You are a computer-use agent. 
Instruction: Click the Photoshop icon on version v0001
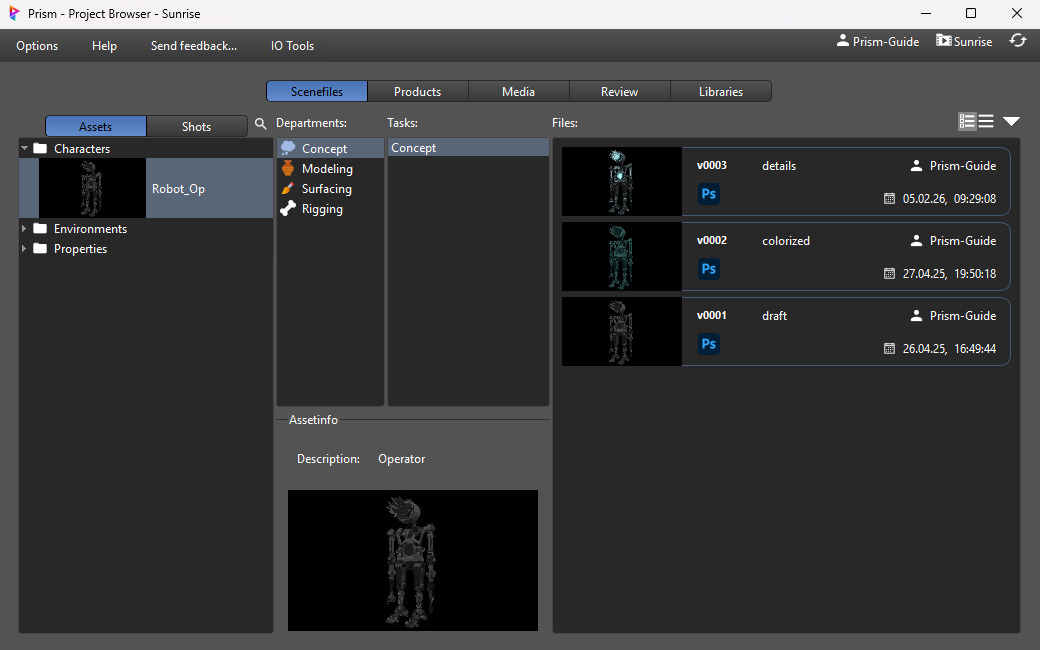pos(708,344)
